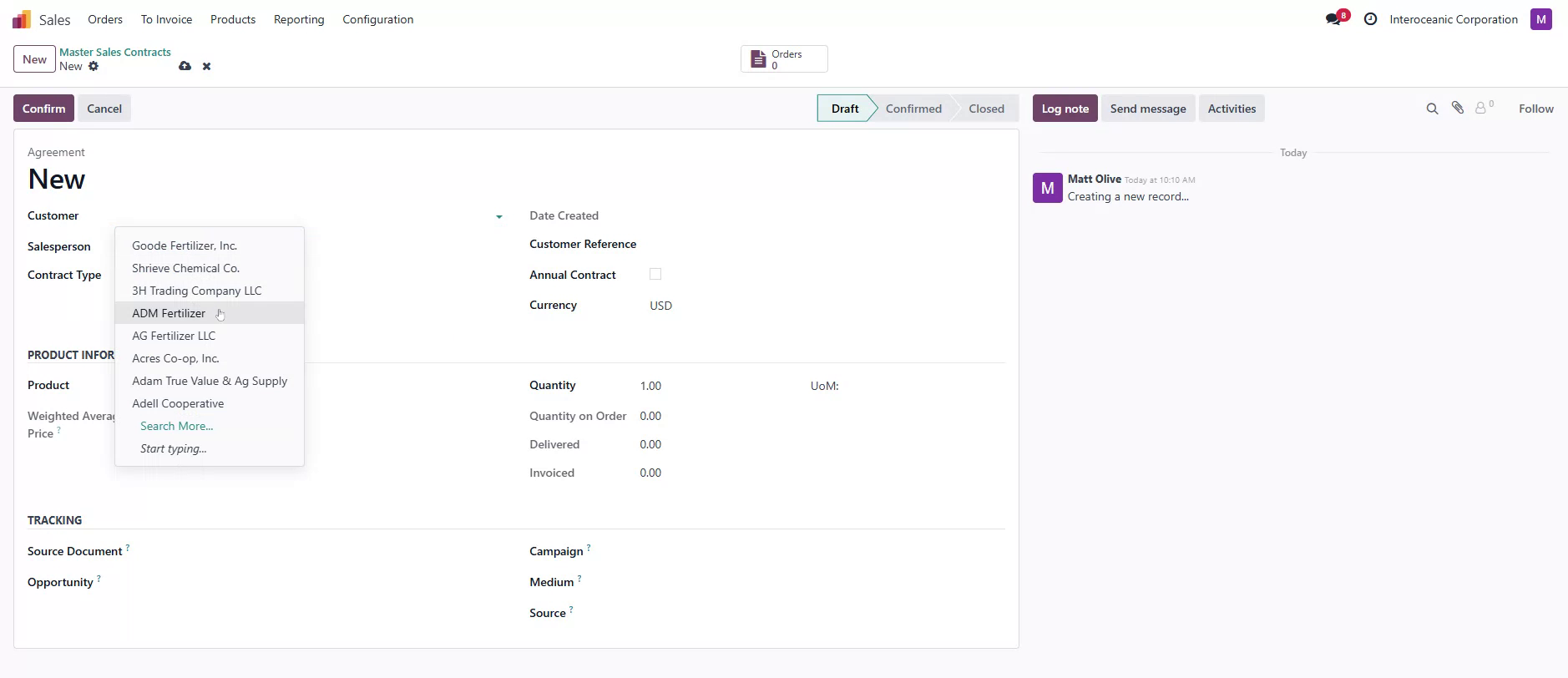
Task: Open the To Invoice menu
Action: (x=166, y=19)
